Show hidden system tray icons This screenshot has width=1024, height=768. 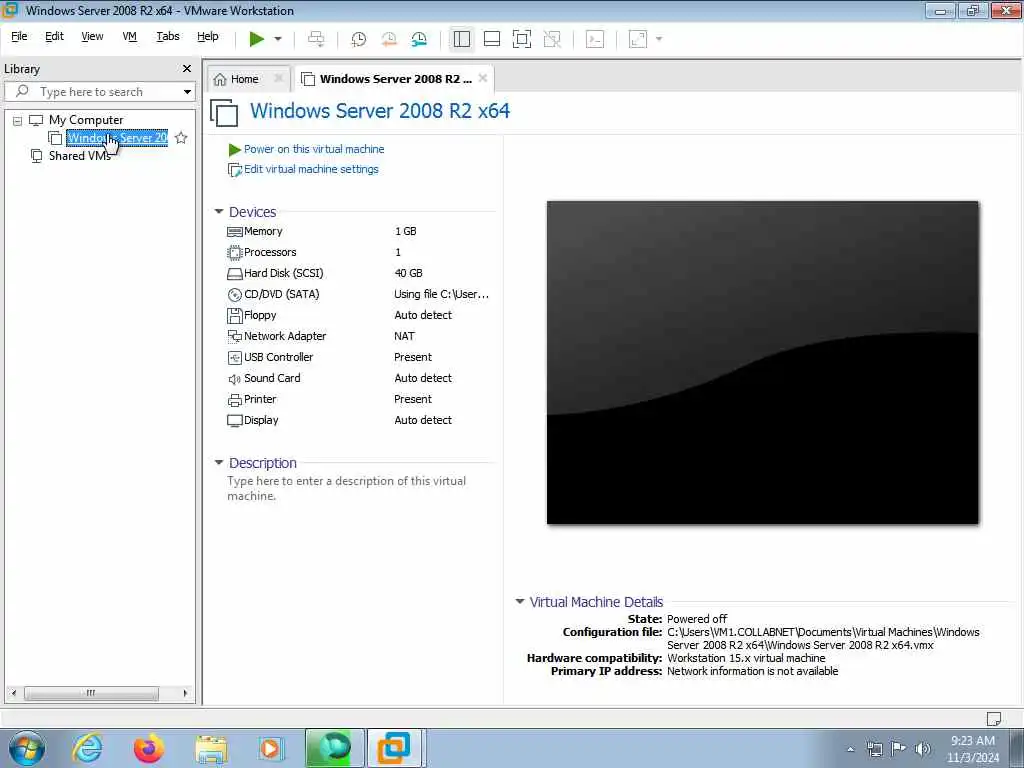[850, 749]
